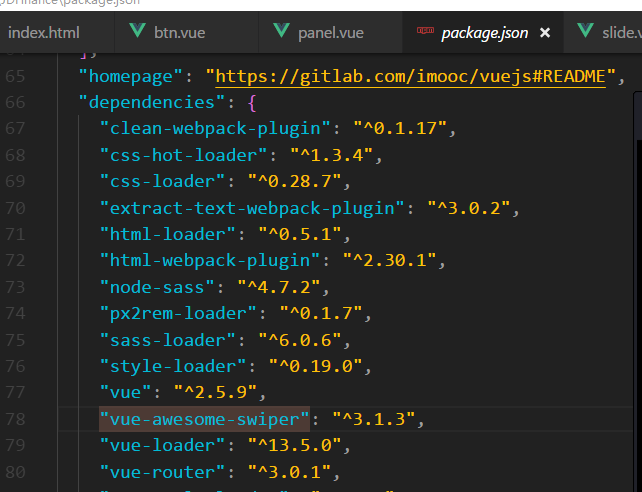Click the "vue-router" key
This screenshot has height=492, width=642.
(x=162, y=472)
